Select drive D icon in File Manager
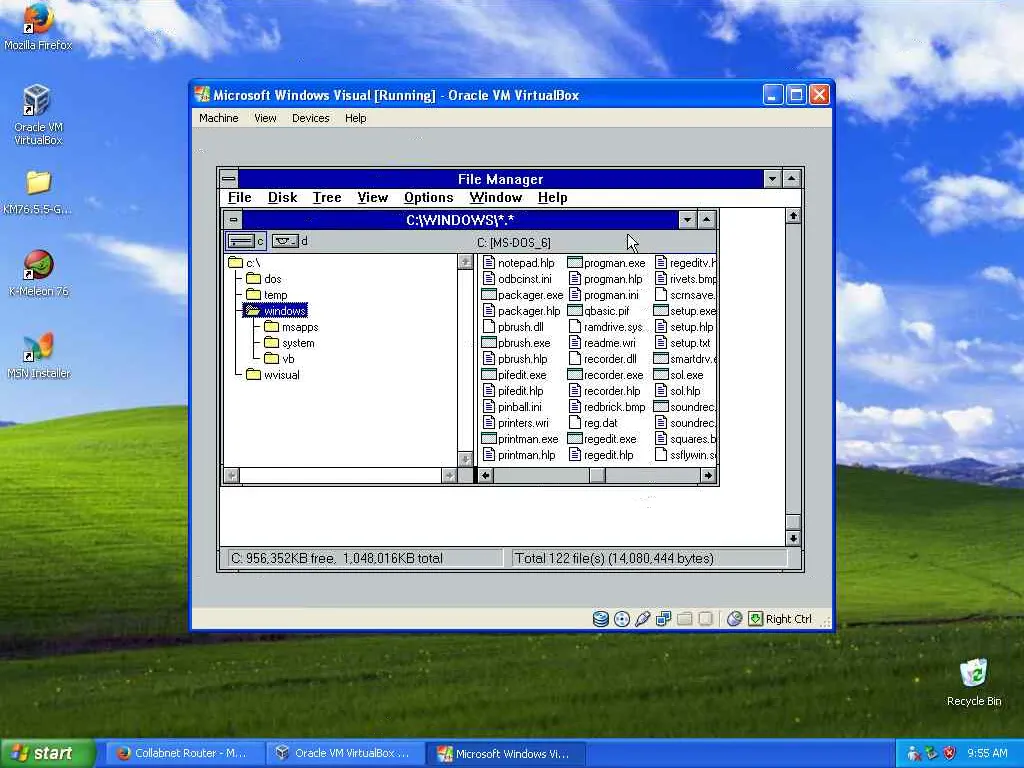This screenshot has width=1024, height=768. (290, 242)
